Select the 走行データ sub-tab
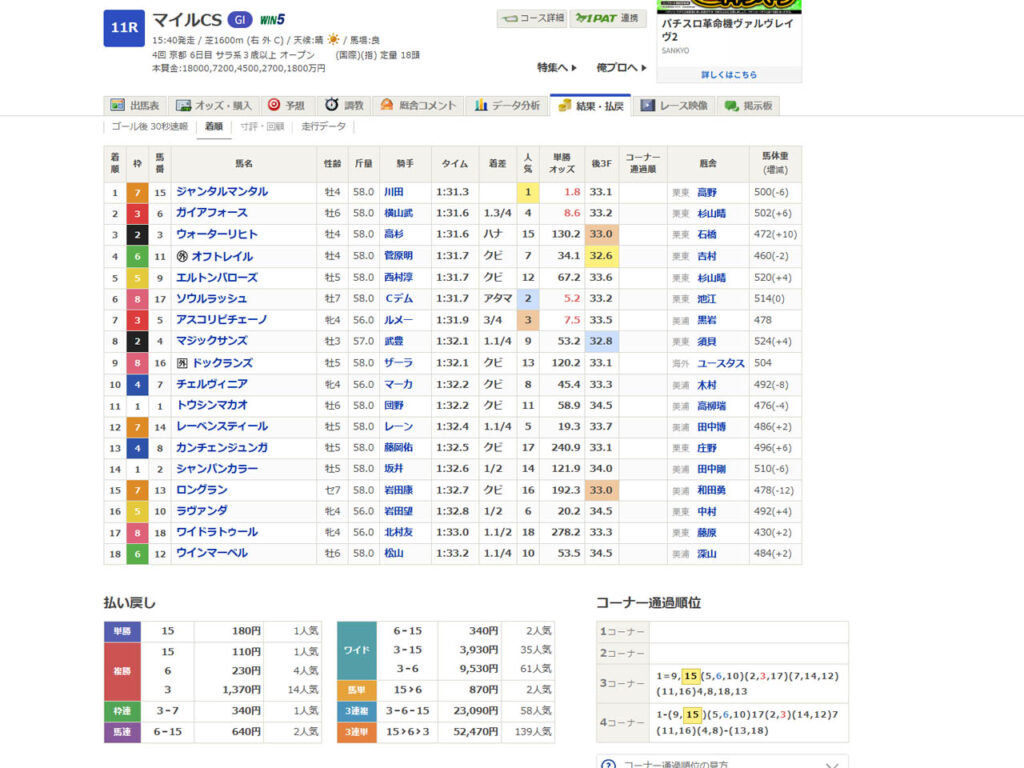1024x768 pixels. [x=324, y=127]
